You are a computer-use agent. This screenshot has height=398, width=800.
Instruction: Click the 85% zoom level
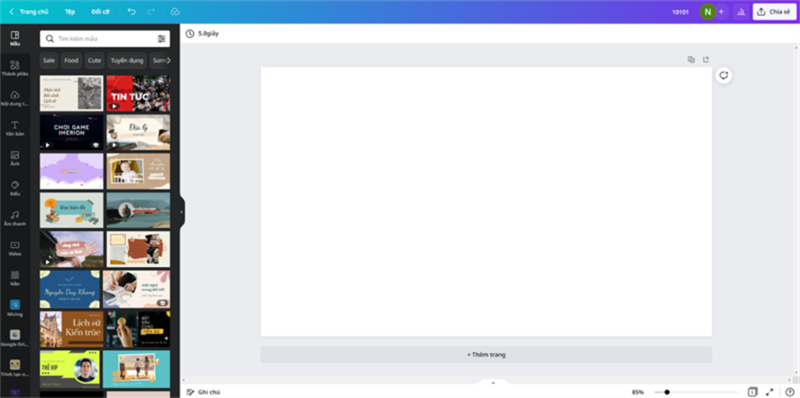638,392
